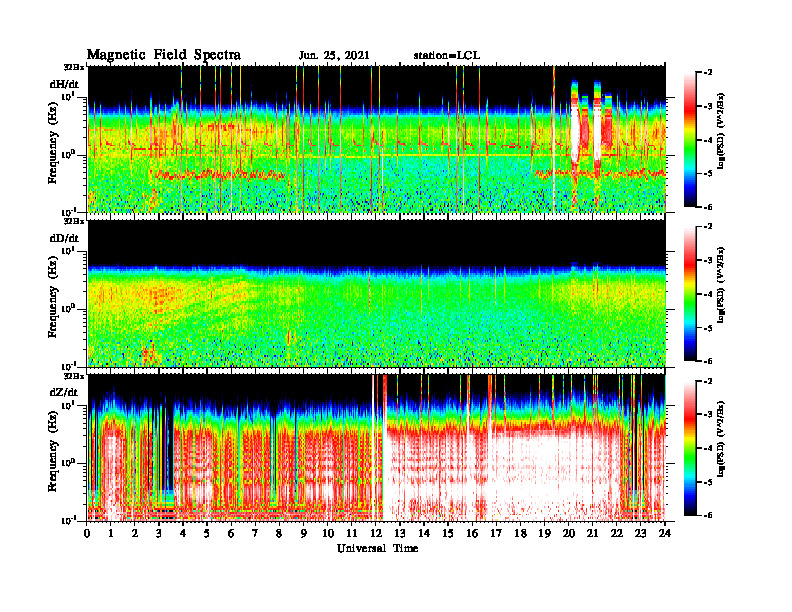Click hour 21 on the time axis
792x612 pixels.
click(592, 534)
